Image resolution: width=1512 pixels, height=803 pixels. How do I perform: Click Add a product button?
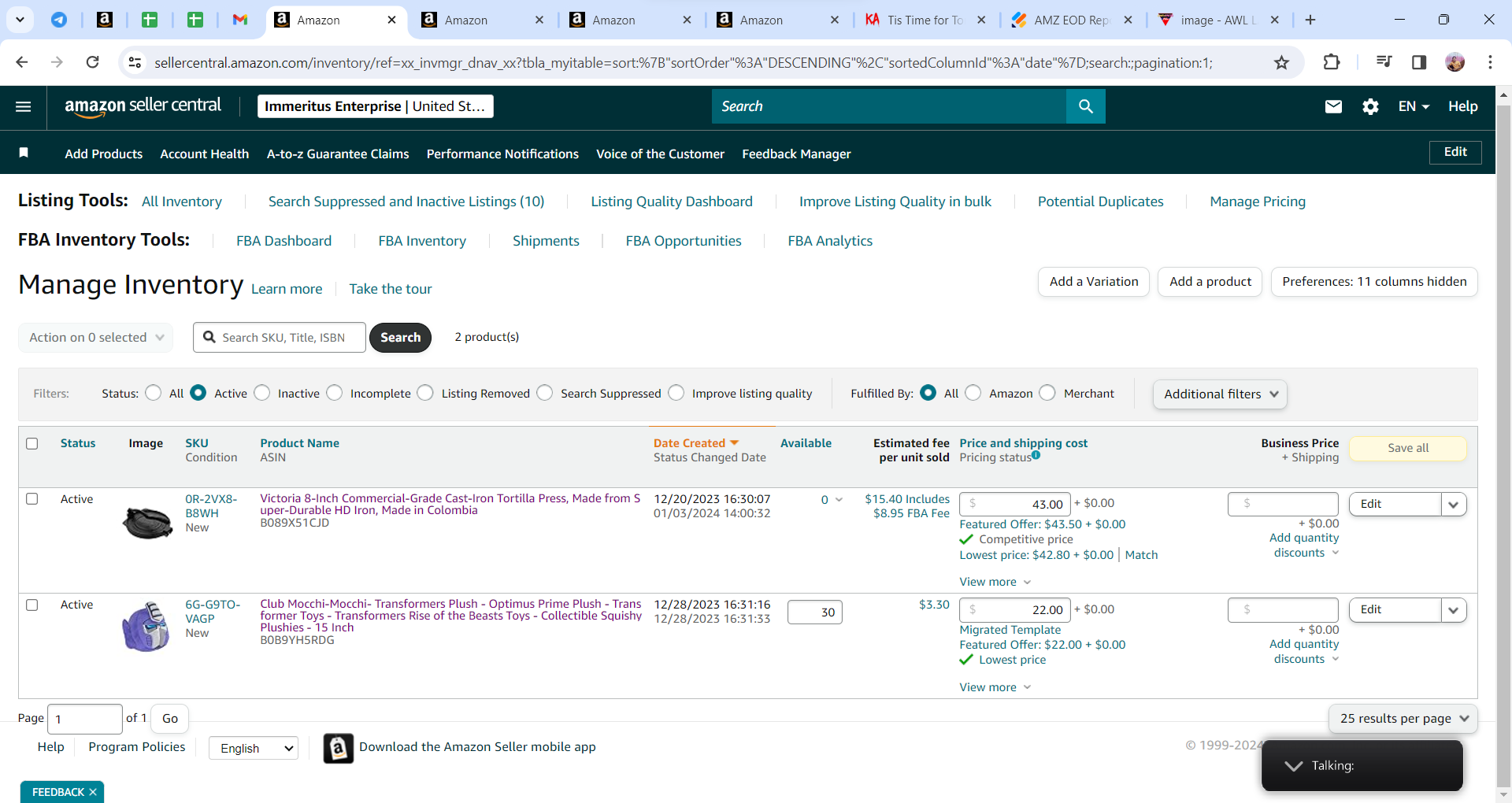point(1210,282)
